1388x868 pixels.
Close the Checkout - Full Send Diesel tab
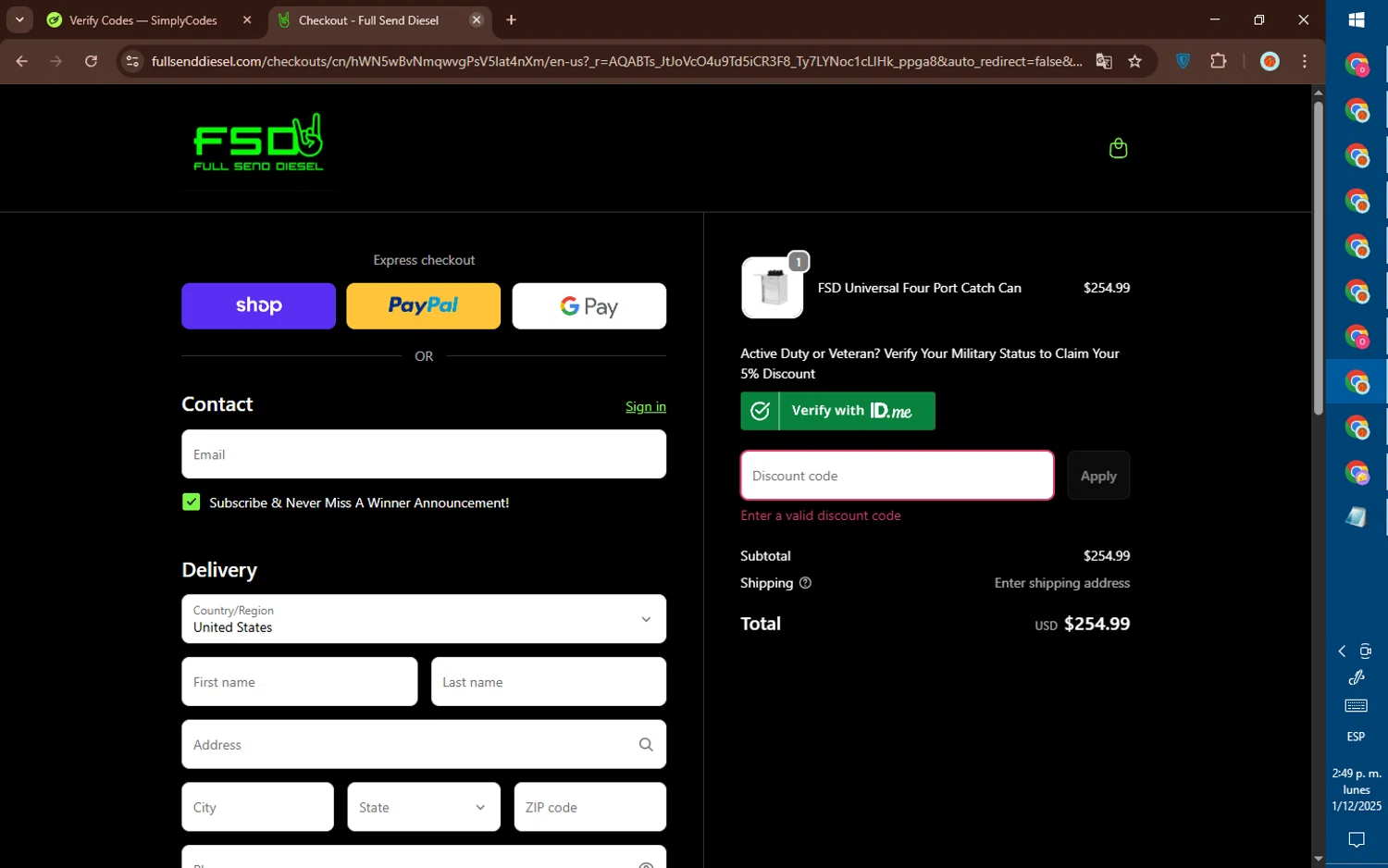click(477, 19)
